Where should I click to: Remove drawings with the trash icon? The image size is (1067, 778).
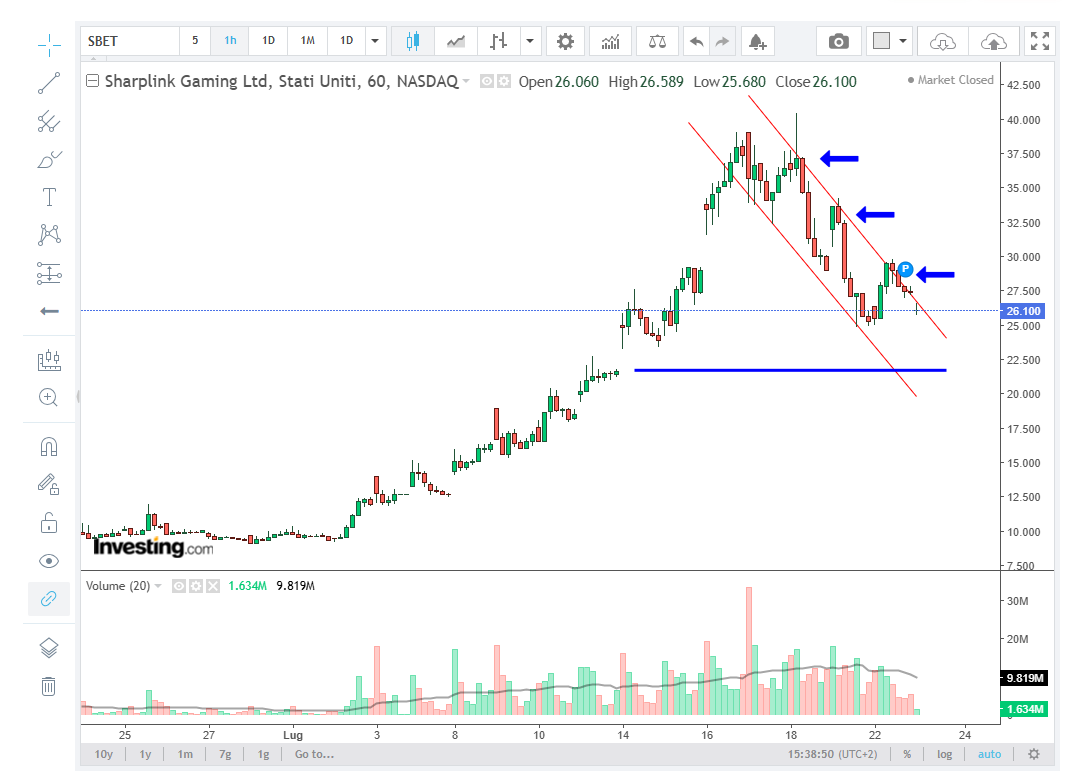[48, 686]
